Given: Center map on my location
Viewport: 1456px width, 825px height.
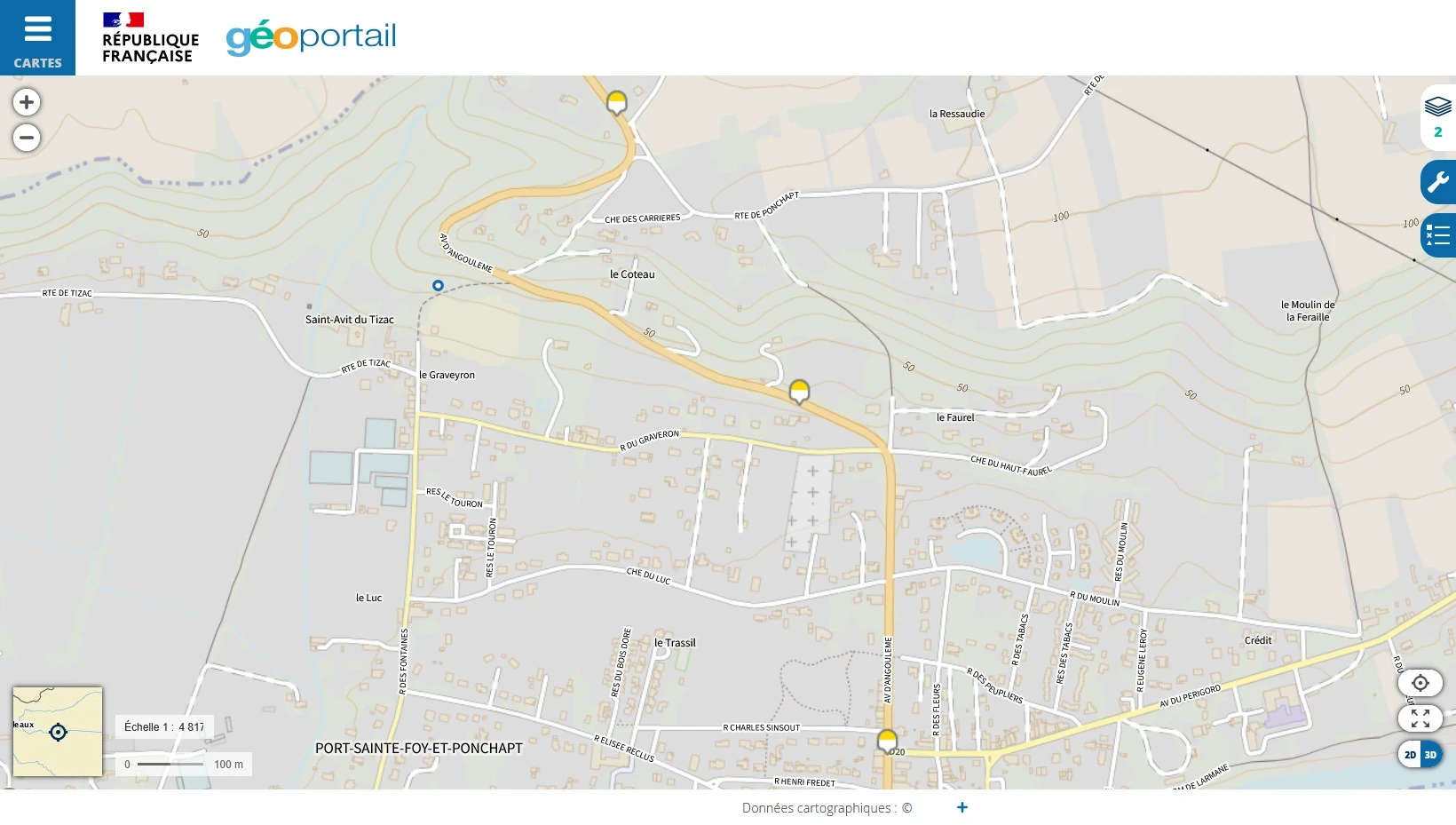Looking at the screenshot, I should 1420,683.
